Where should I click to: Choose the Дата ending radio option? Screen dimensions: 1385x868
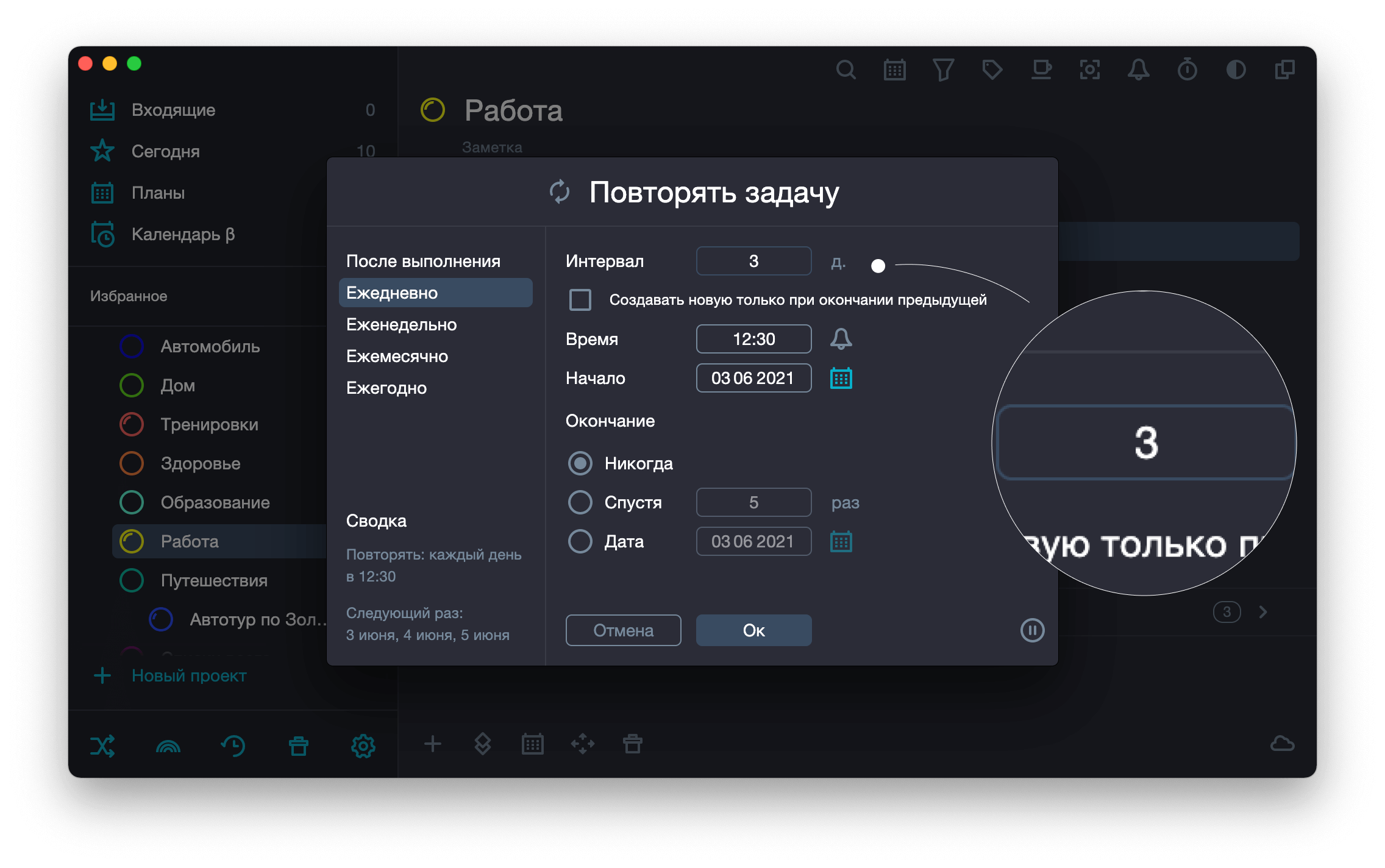click(580, 541)
